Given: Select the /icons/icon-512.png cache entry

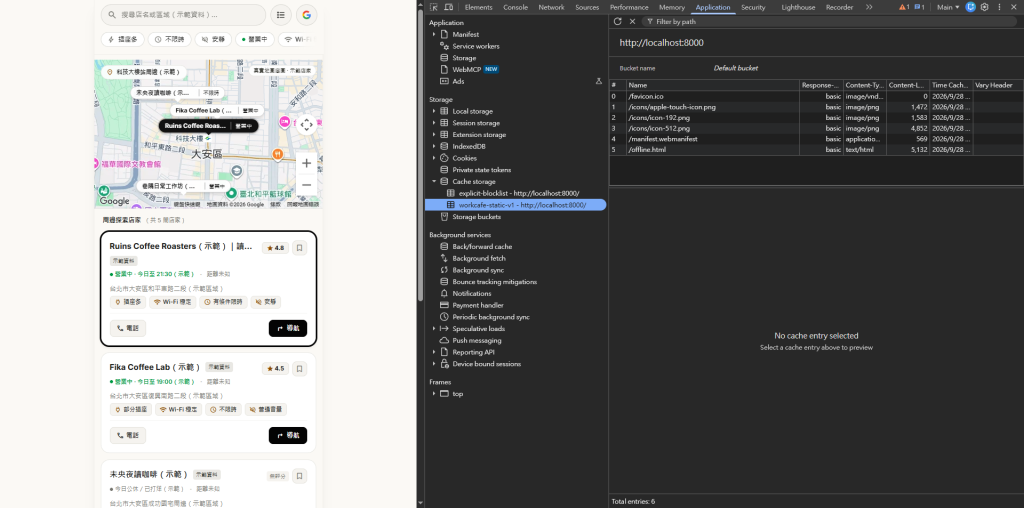Looking at the screenshot, I should (816, 129).
